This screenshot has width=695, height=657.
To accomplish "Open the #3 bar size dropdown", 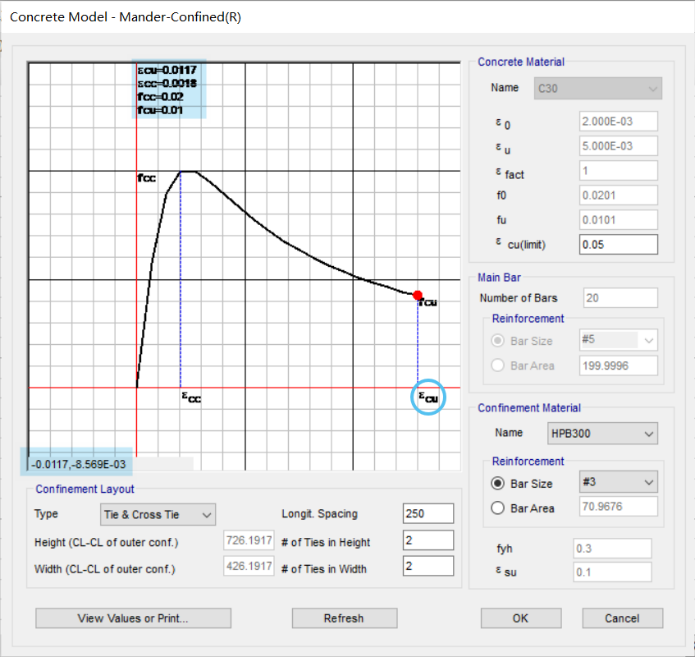I will tap(617, 482).
